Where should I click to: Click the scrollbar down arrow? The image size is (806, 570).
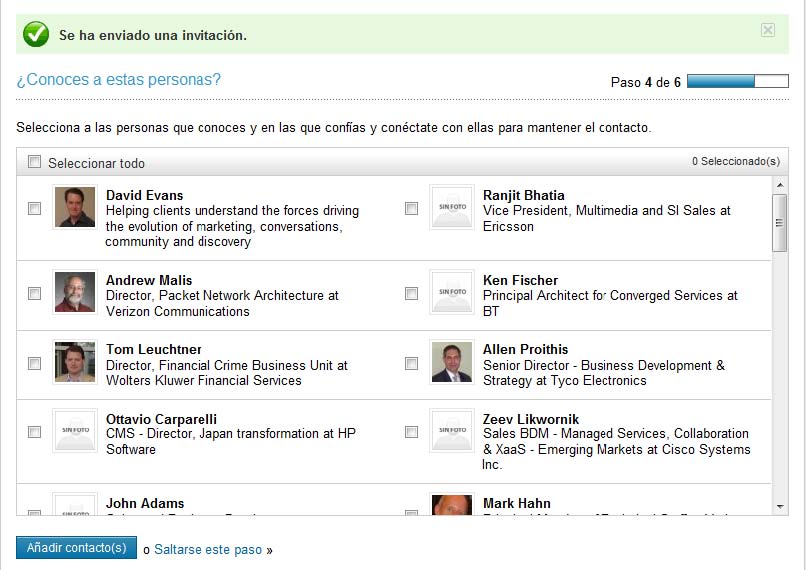780,507
